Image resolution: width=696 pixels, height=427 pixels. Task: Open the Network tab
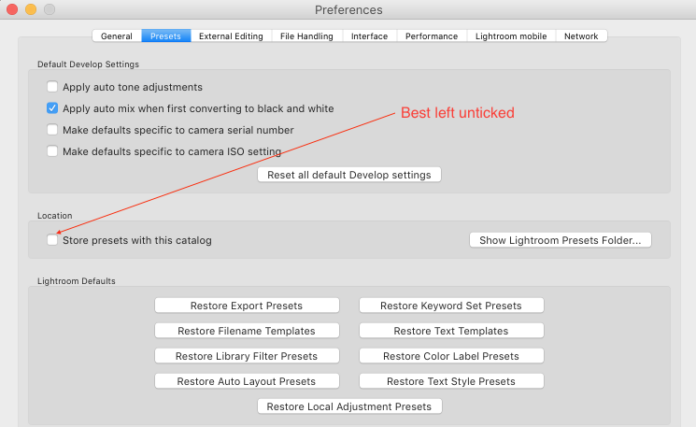click(x=581, y=36)
